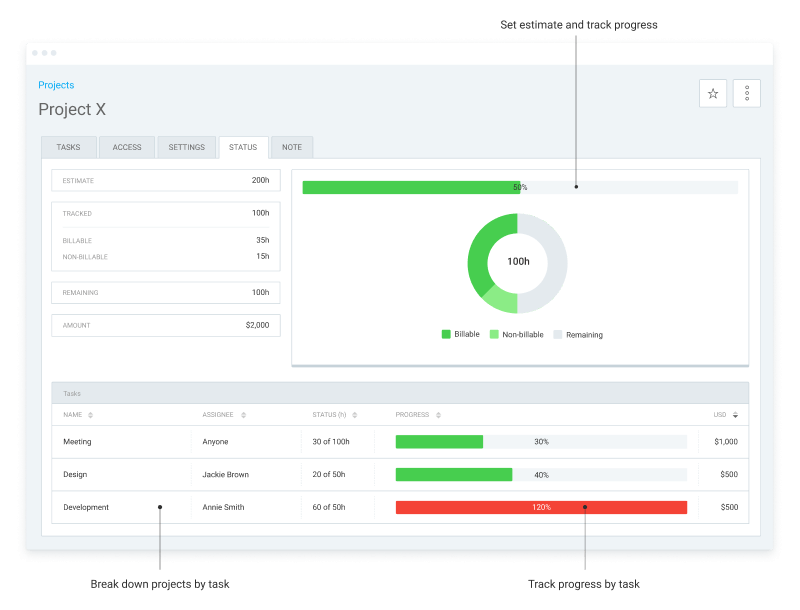
Task: Click the 100h donut chart center
Action: 518,262
